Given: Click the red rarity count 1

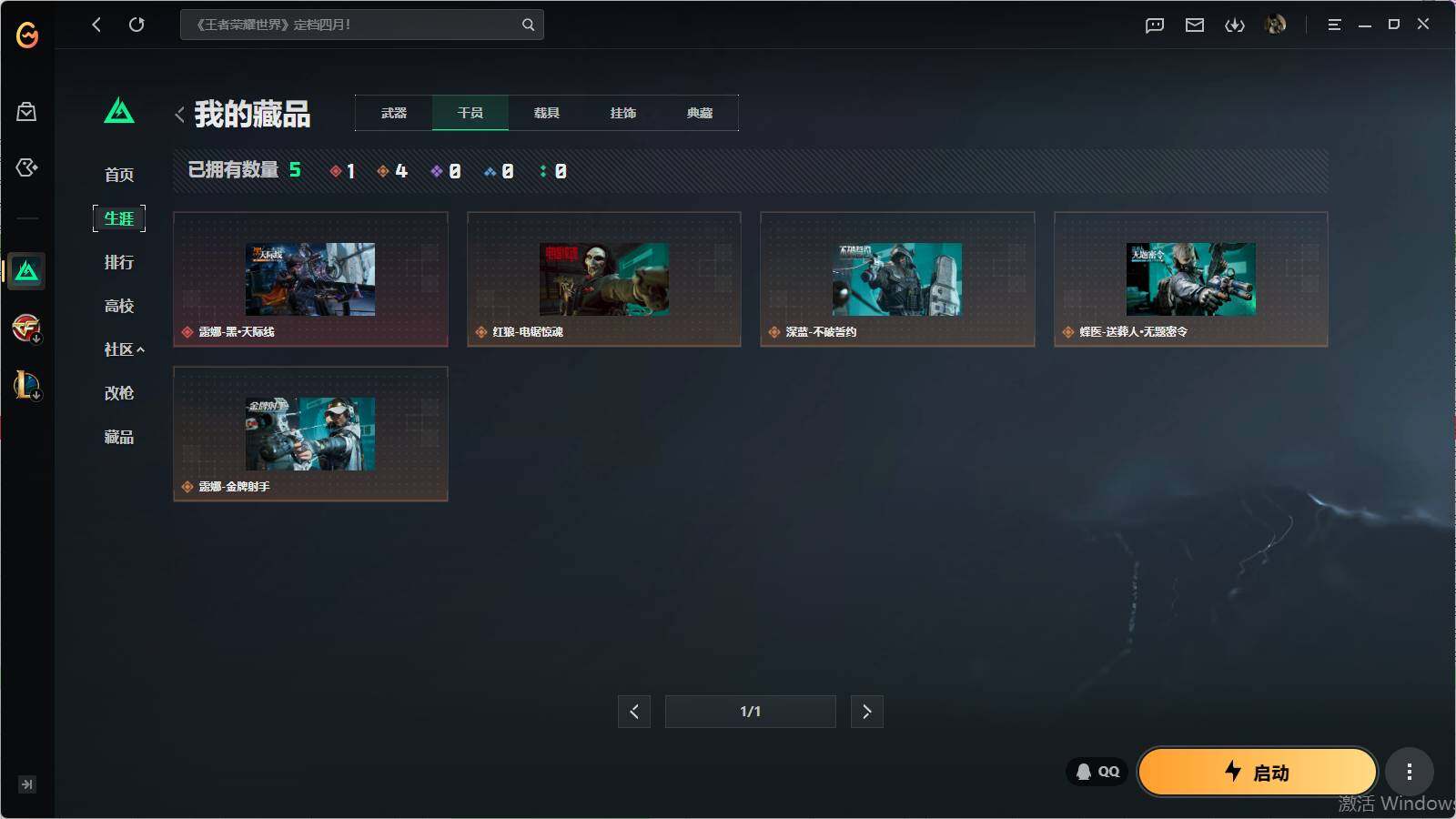Looking at the screenshot, I should tap(342, 171).
